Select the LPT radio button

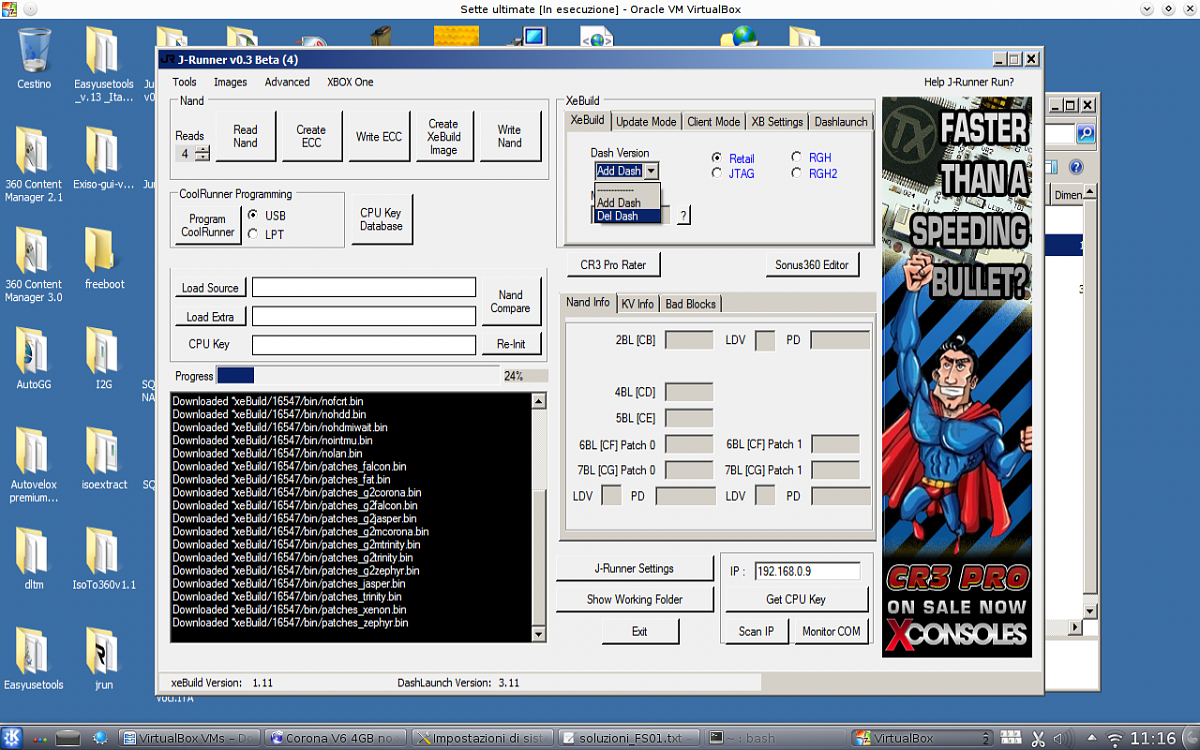tap(252, 234)
